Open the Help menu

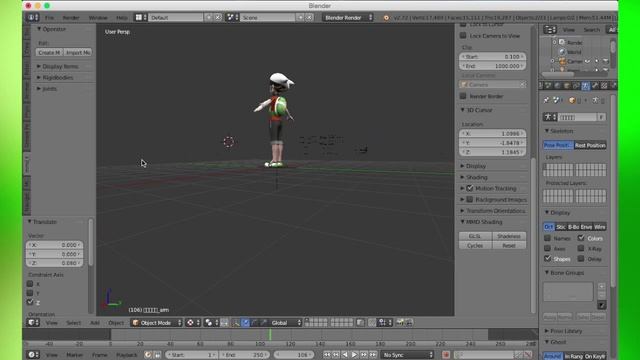pos(122,18)
